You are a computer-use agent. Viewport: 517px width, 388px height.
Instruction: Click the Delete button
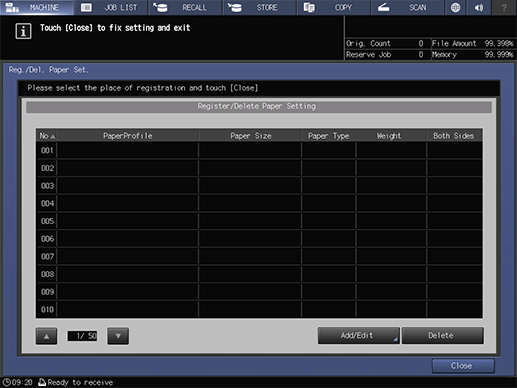[x=442, y=335]
